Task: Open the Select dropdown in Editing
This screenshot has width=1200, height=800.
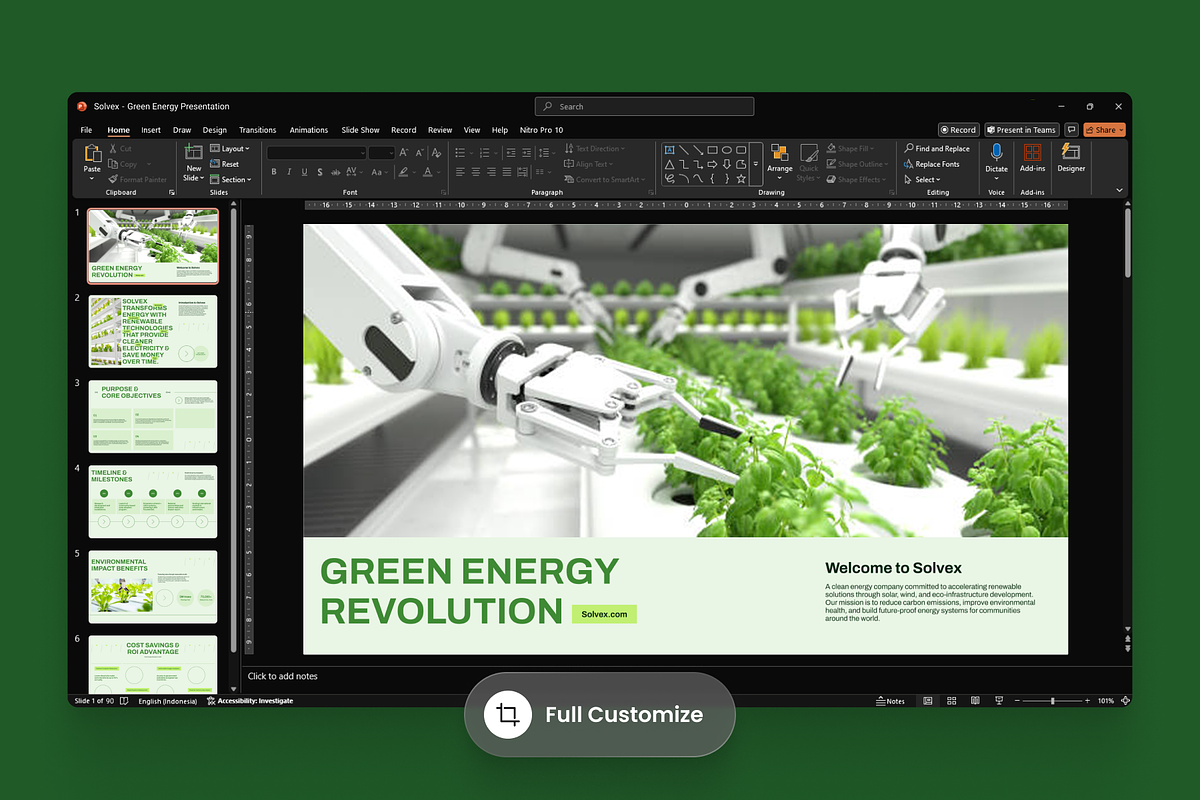Action: click(x=921, y=180)
